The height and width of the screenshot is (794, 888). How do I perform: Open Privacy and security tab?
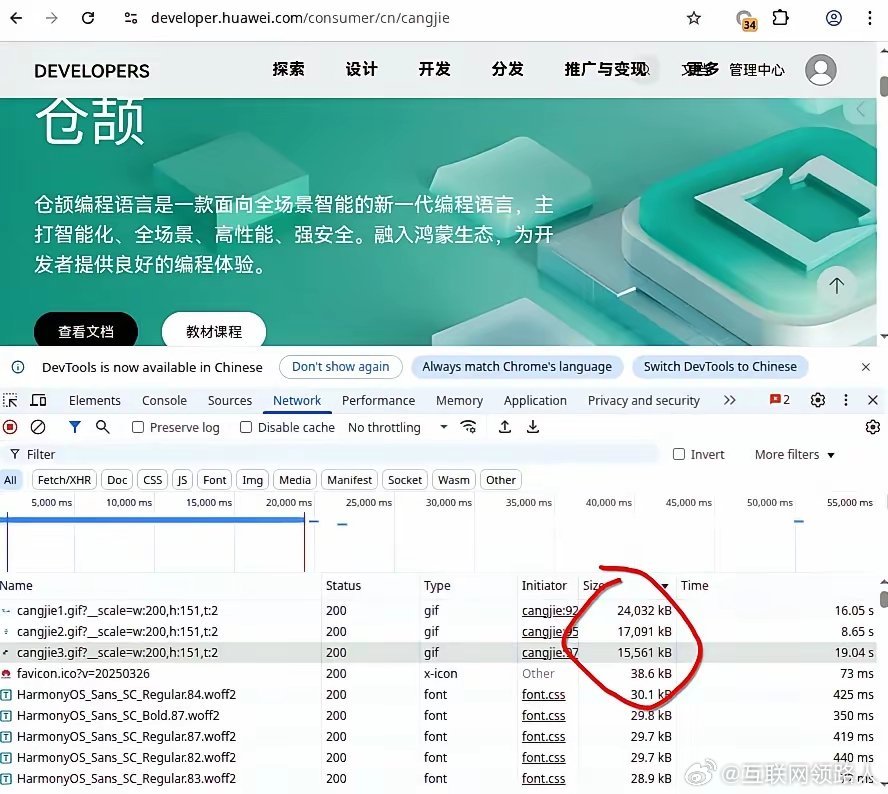pyautogui.click(x=643, y=400)
